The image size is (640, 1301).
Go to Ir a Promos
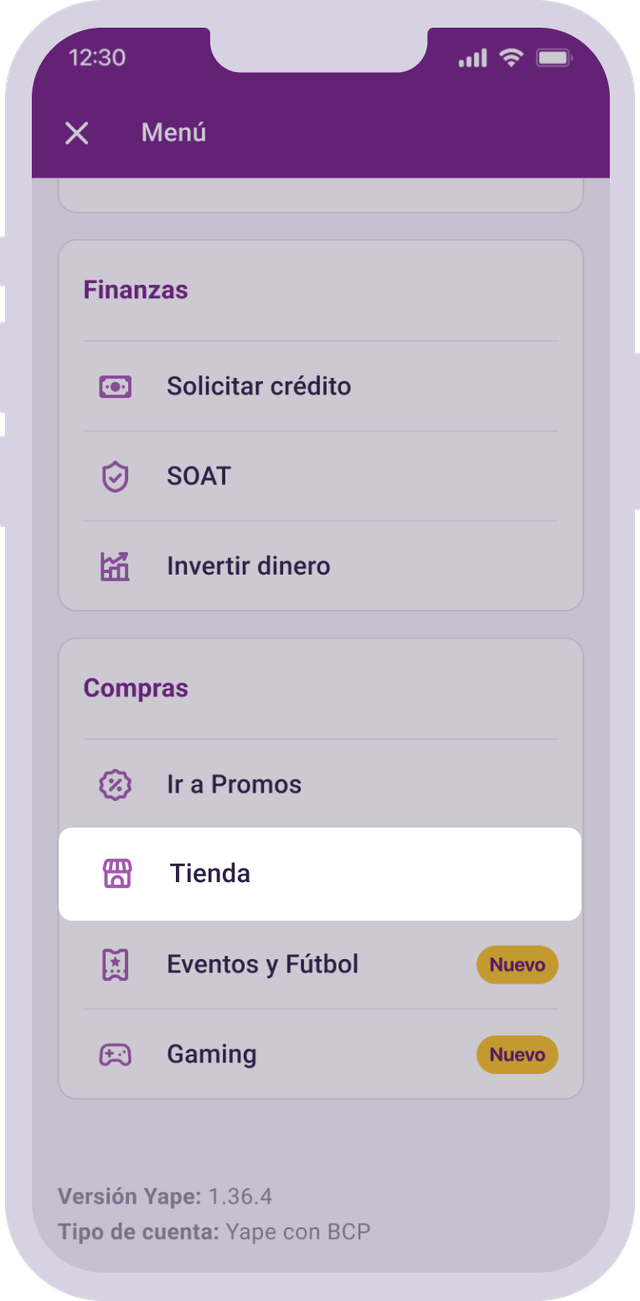click(320, 785)
